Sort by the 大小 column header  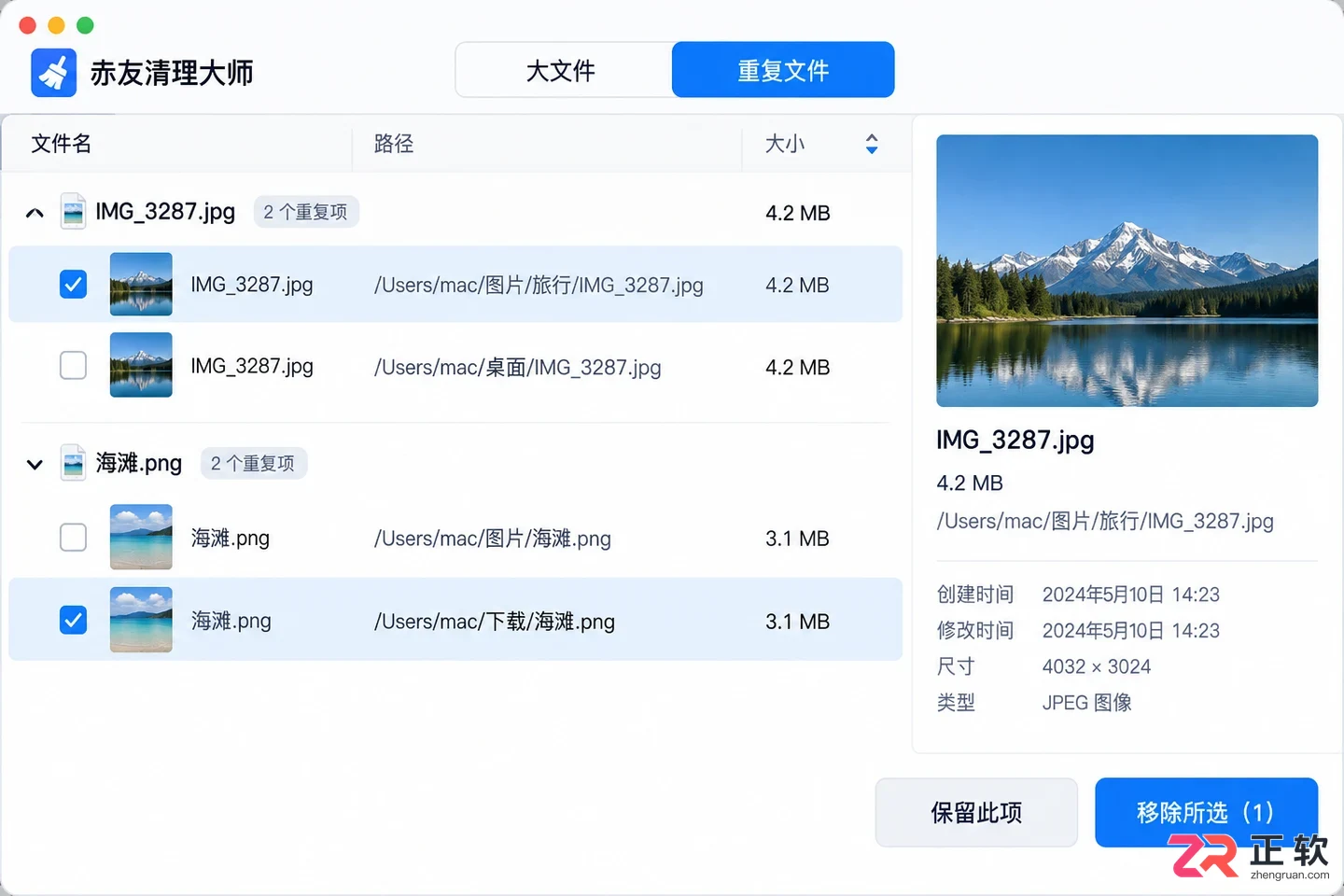[785, 144]
